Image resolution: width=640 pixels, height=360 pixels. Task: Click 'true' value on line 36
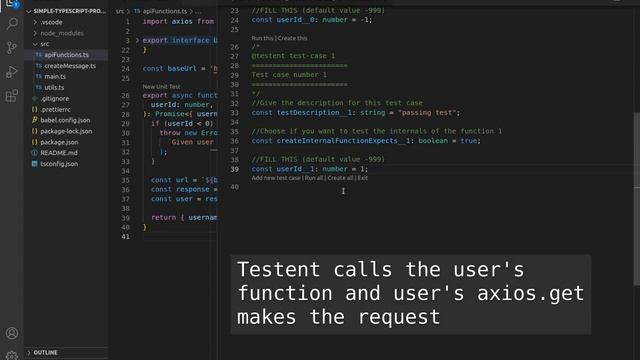pos(469,140)
